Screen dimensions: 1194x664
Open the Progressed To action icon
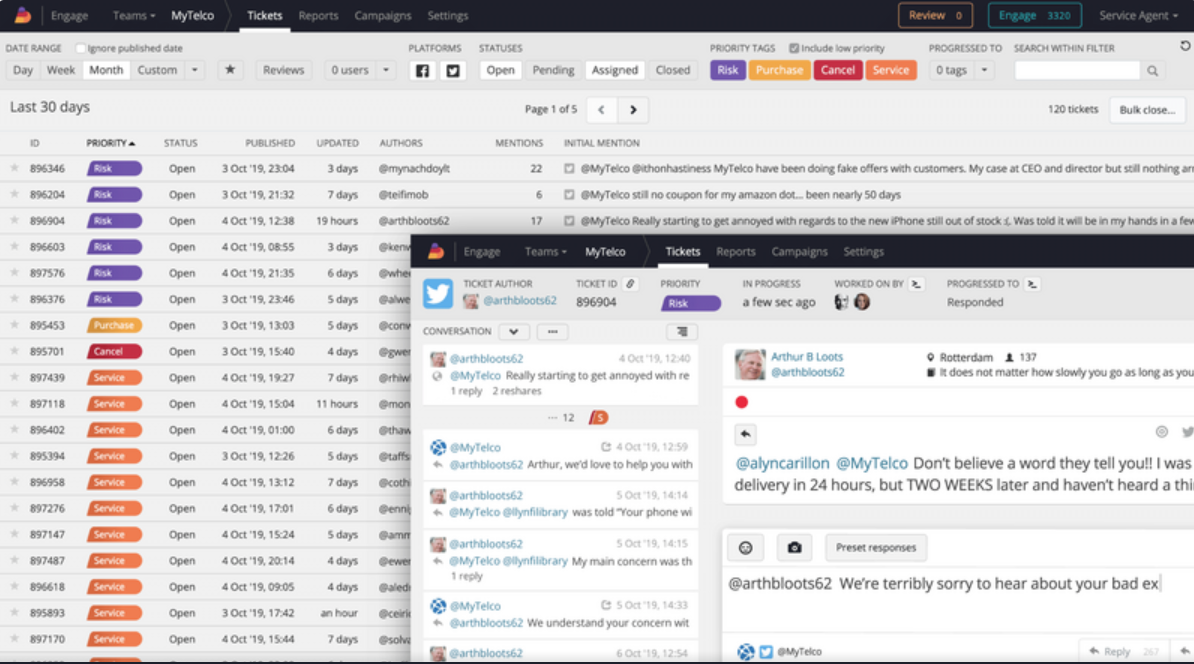1032,283
